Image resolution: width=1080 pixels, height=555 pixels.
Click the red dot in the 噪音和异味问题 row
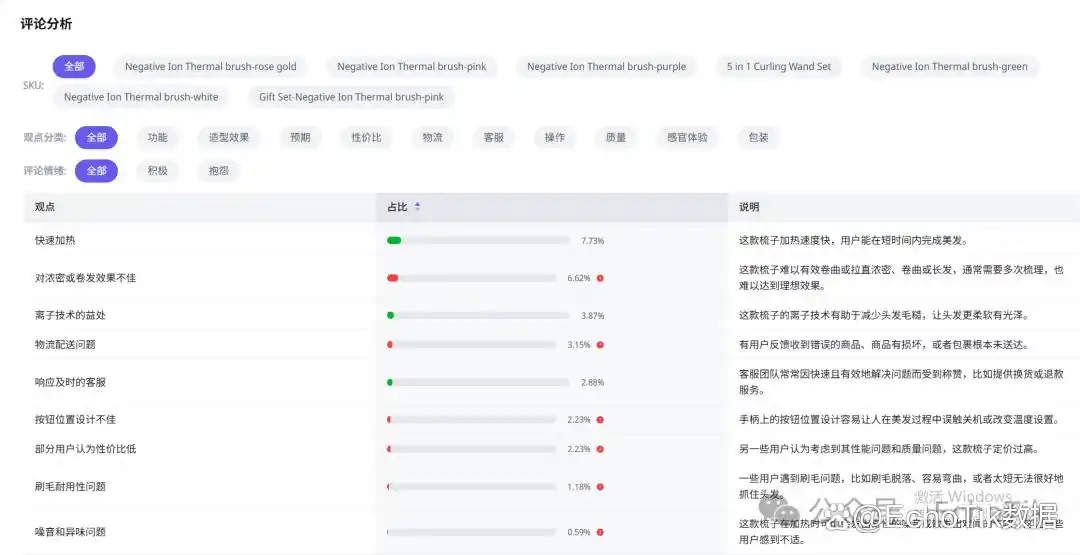pyautogui.click(x=600, y=532)
